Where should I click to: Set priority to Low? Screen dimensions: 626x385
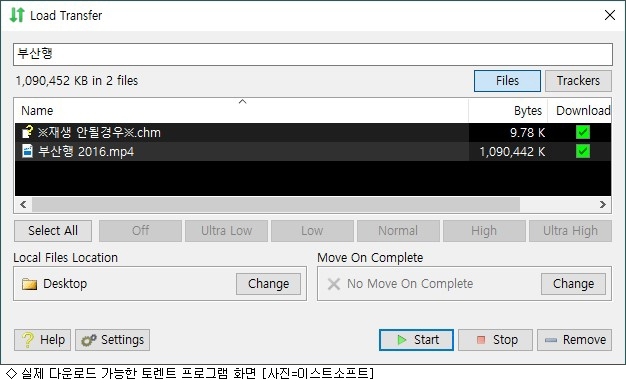point(312,231)
